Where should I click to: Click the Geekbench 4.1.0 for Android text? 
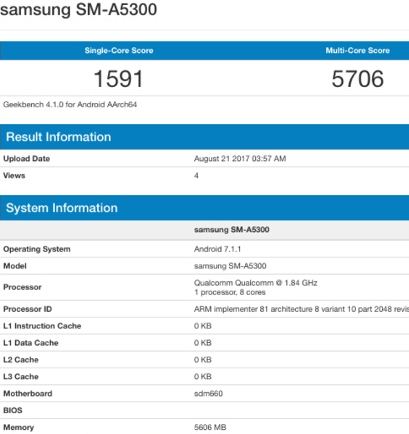tap(70, 105)
